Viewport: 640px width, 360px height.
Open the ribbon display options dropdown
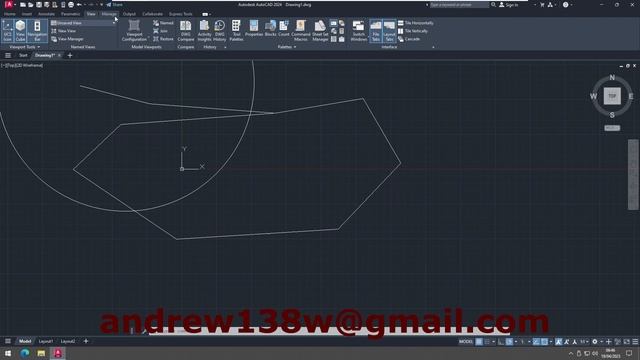click(x=210, y=14)
